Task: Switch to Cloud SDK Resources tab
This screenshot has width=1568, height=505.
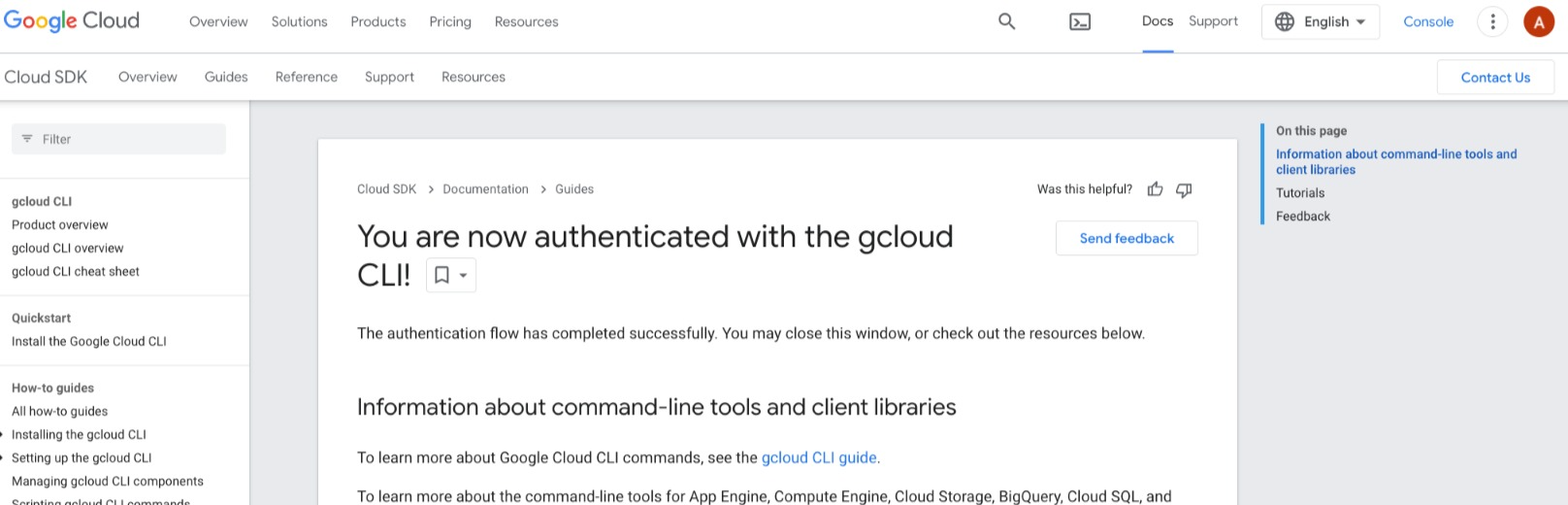Action: (474, 77)
